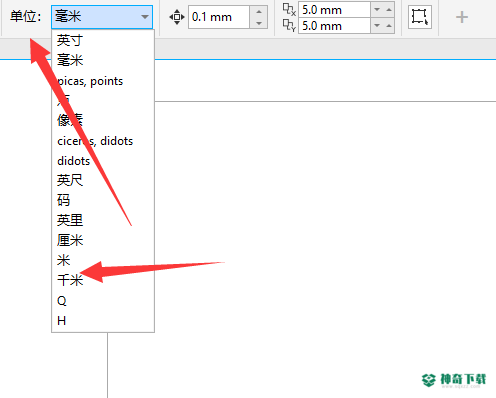This screenshot has height=398, width=496.
Task: Decrease nudge distance with down arrow
Action: click(x=259, y=23)
